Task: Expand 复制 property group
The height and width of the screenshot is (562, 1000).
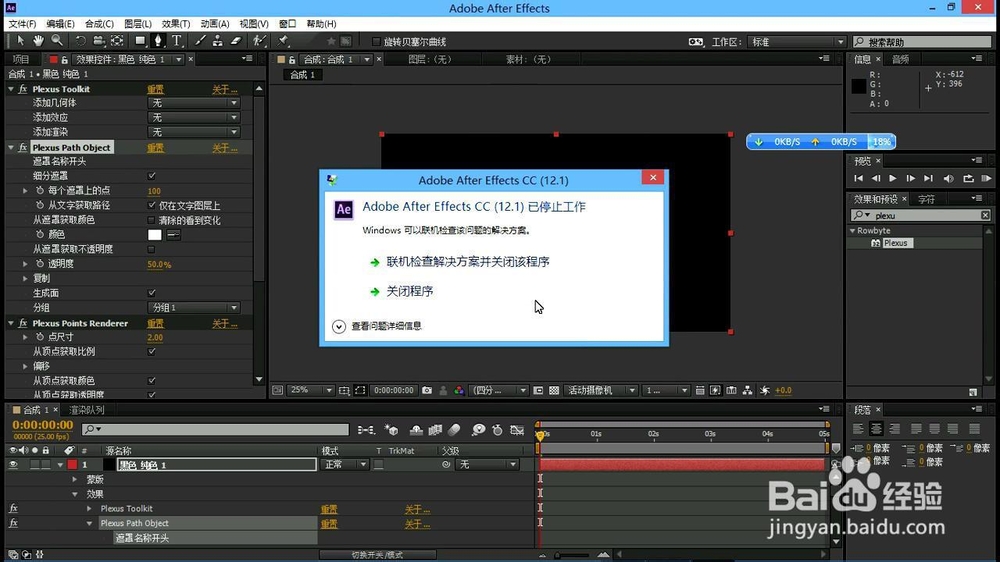Action: click(25, 279)
